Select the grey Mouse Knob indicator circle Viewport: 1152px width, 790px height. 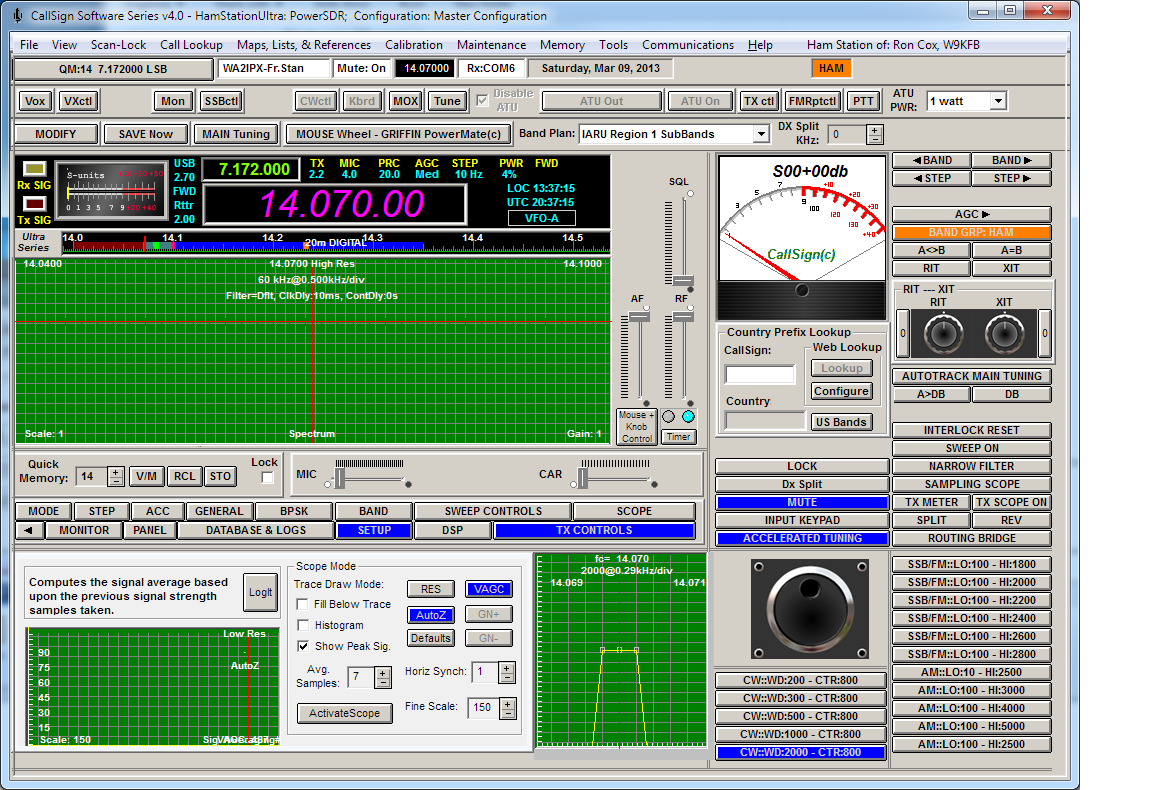[x=669, y=417]
